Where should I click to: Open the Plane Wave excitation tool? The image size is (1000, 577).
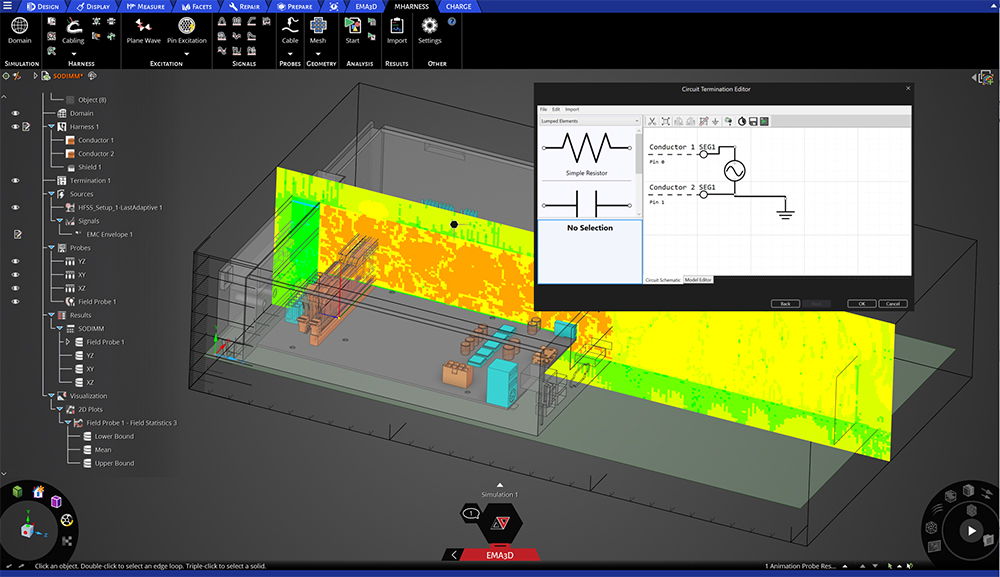click(143, 32)
